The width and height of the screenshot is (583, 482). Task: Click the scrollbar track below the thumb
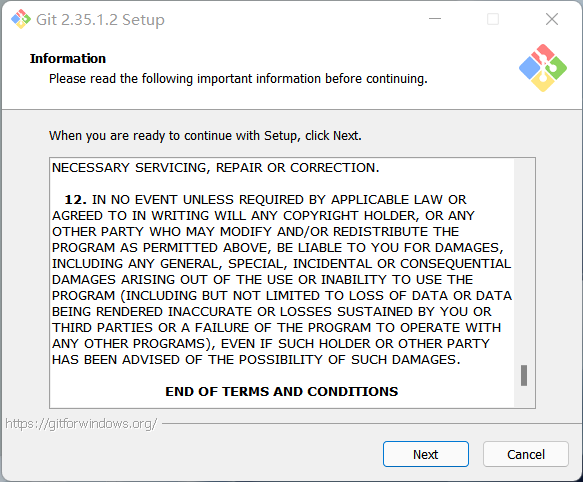[x=524, y=396]
